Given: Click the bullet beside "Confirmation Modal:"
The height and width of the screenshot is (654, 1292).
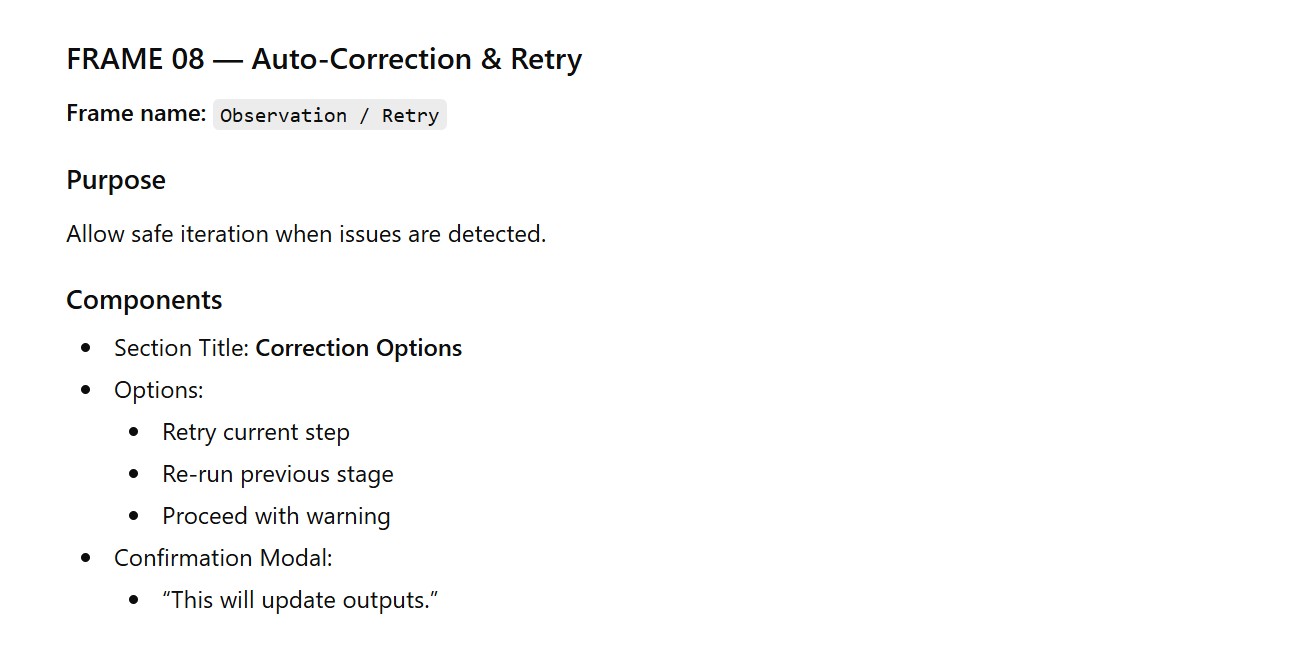Looking at the screenshot, I should pyautogui.click(x=86, y=558).
